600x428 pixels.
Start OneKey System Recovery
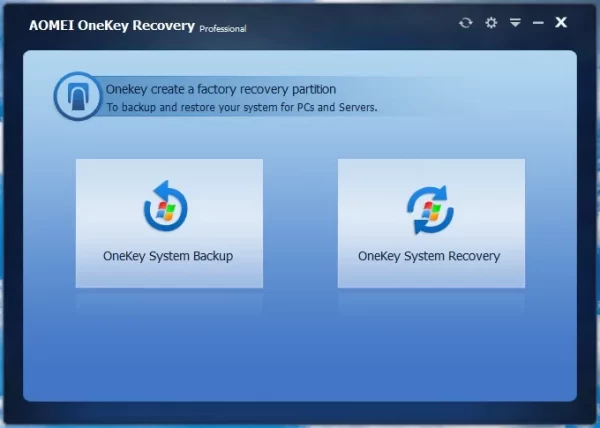pos(431,223)
